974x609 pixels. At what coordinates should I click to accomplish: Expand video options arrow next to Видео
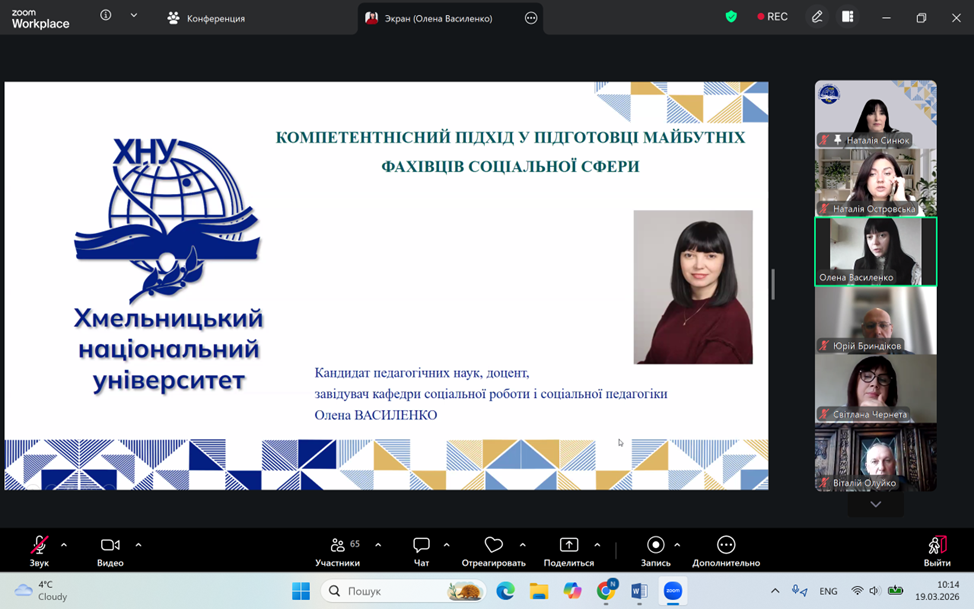(x=138, y=545)
